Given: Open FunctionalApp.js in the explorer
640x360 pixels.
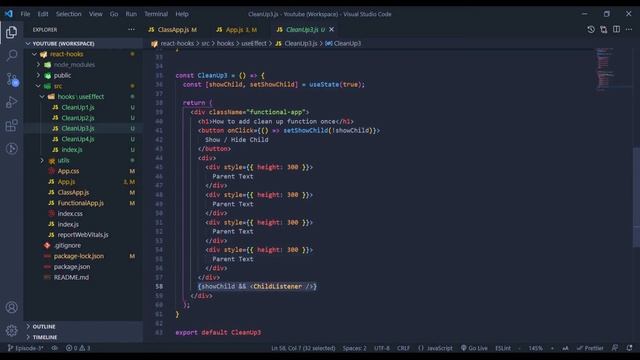Looking at the screenshot, I should (x=80, y=203).
